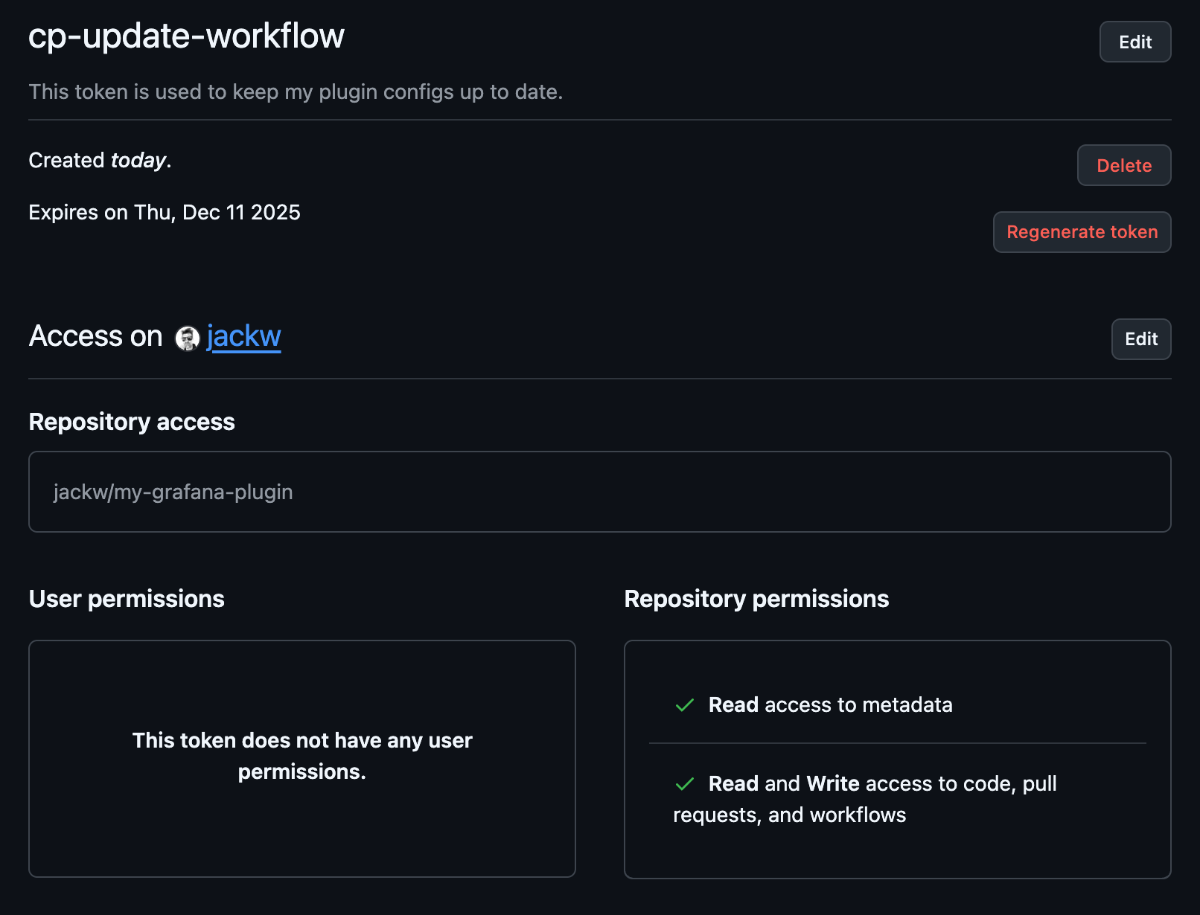The image size is (1200, 915).
Task: Click the cp-update-workflow token title
Action: pos(187,36)
